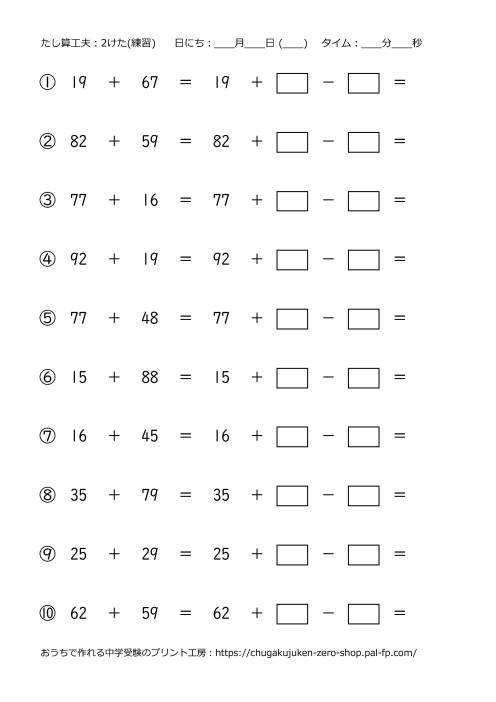Click first blank box in the 35 + 79 row
This screenshot has height=702, width=496.
pos(292,496)
